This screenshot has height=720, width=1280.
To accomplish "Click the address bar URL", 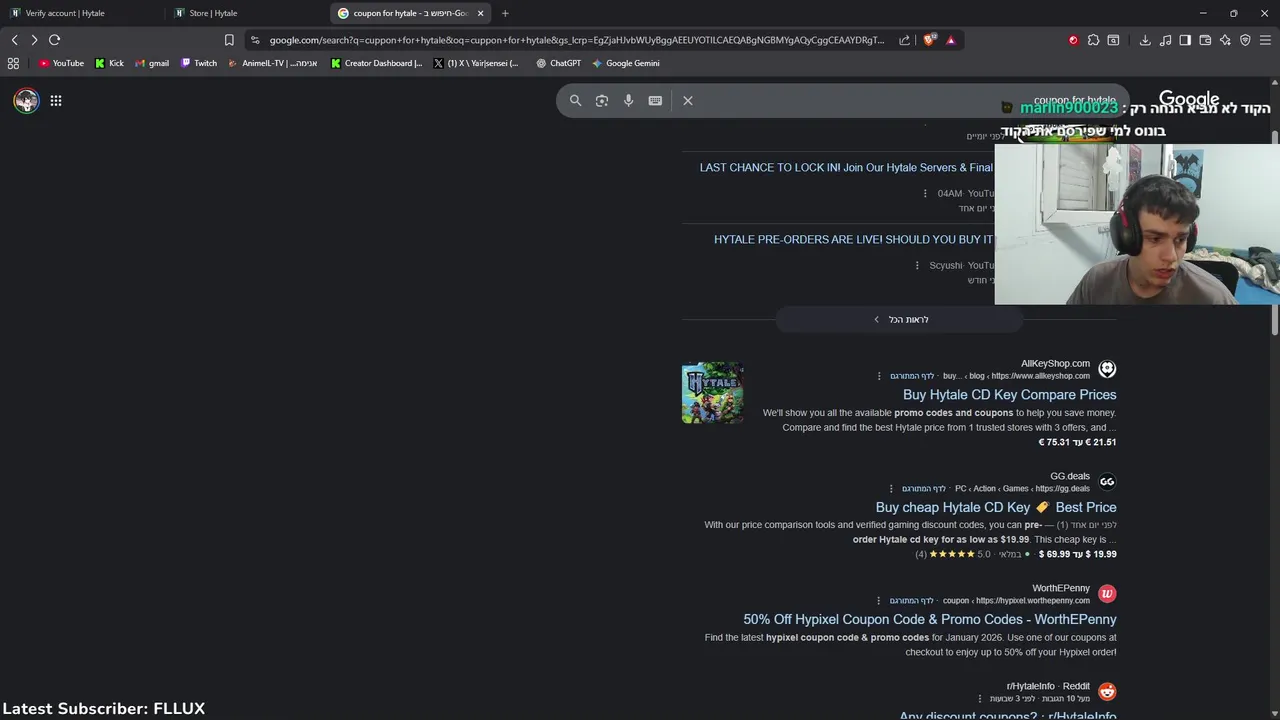I will pos(576,40).
